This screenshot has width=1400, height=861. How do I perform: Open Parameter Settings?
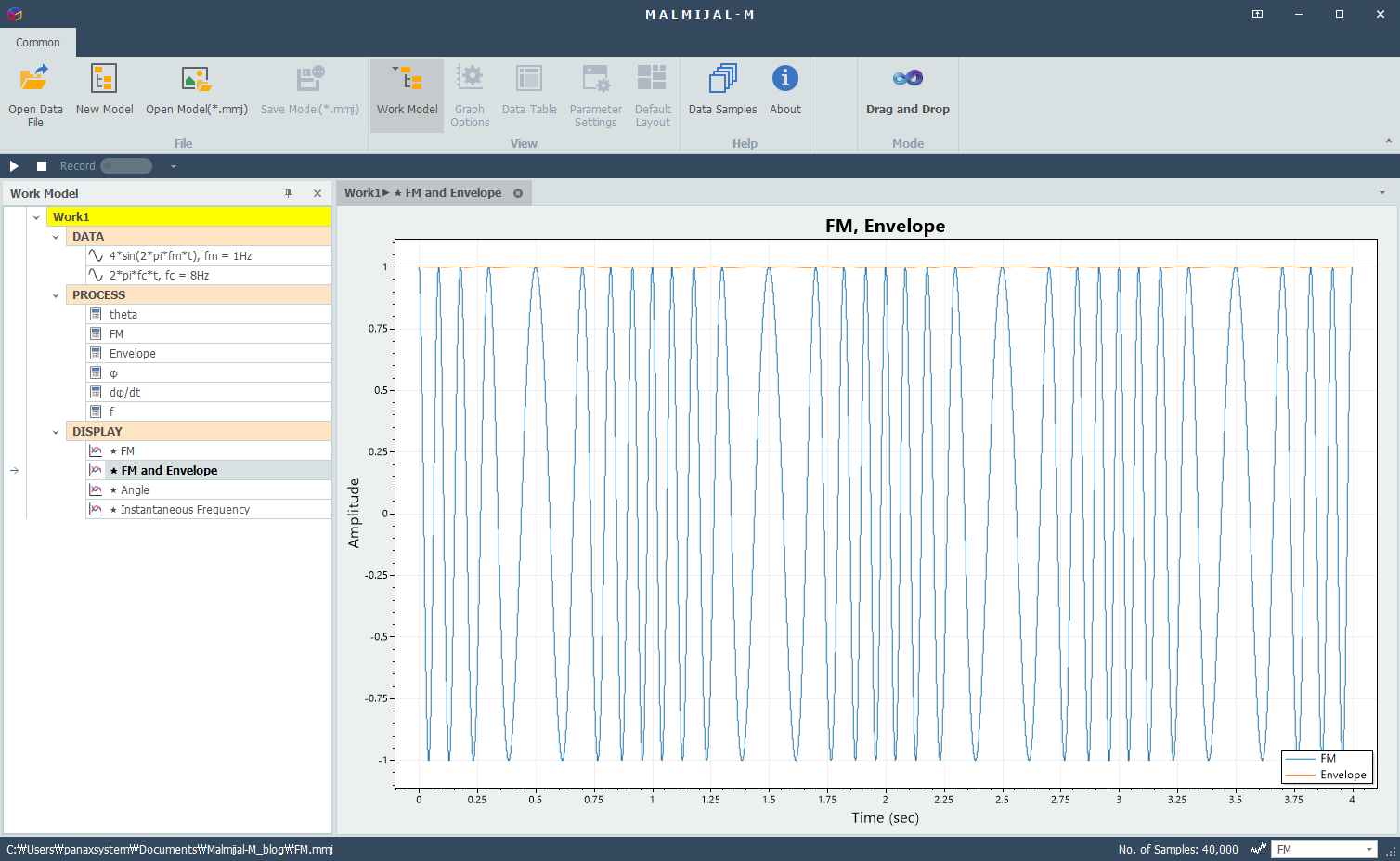(595, 95)
